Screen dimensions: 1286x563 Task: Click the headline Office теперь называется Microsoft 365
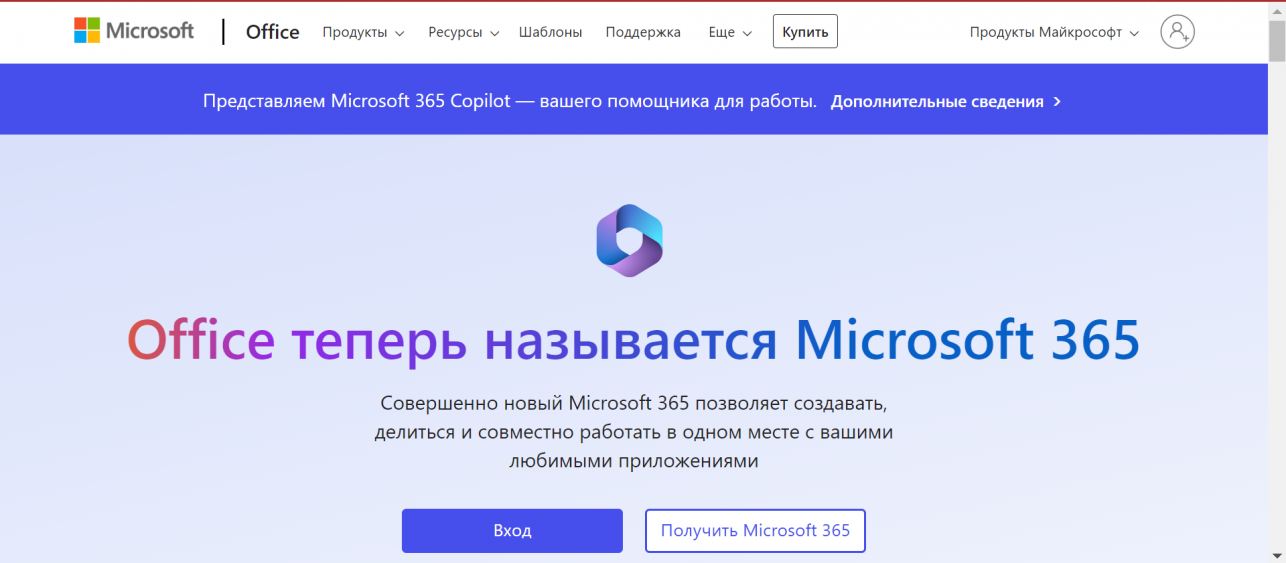[633, 341]
